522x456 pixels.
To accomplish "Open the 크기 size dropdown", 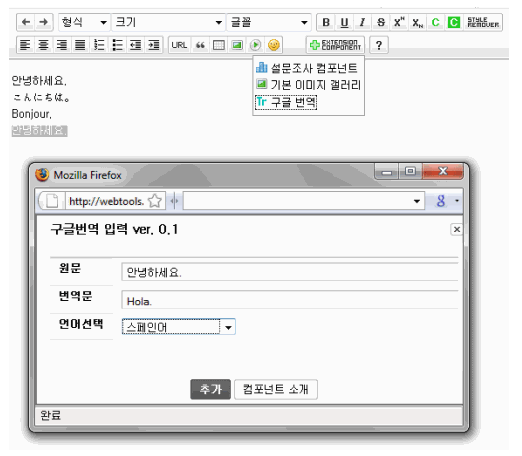I will (x=168, y=22).
